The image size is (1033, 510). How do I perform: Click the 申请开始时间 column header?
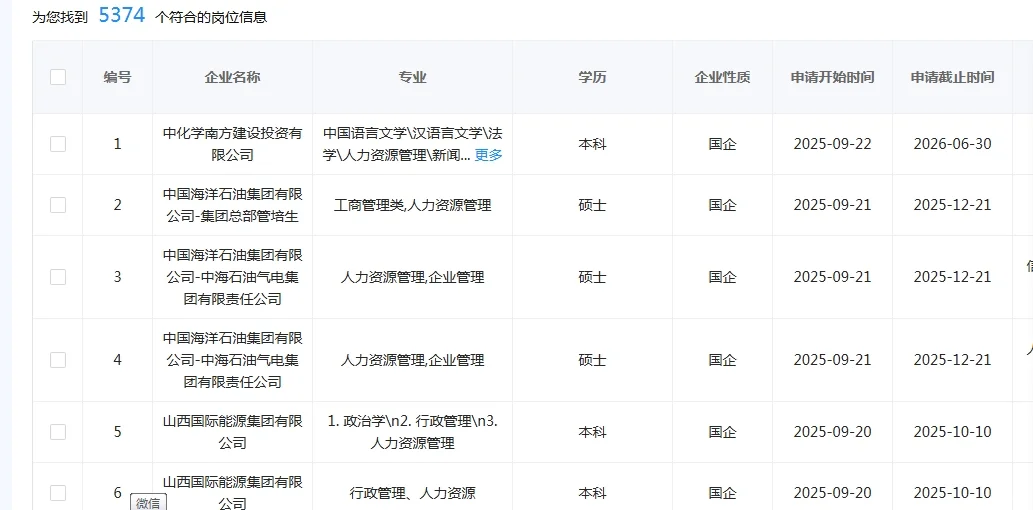coord(833,77)
